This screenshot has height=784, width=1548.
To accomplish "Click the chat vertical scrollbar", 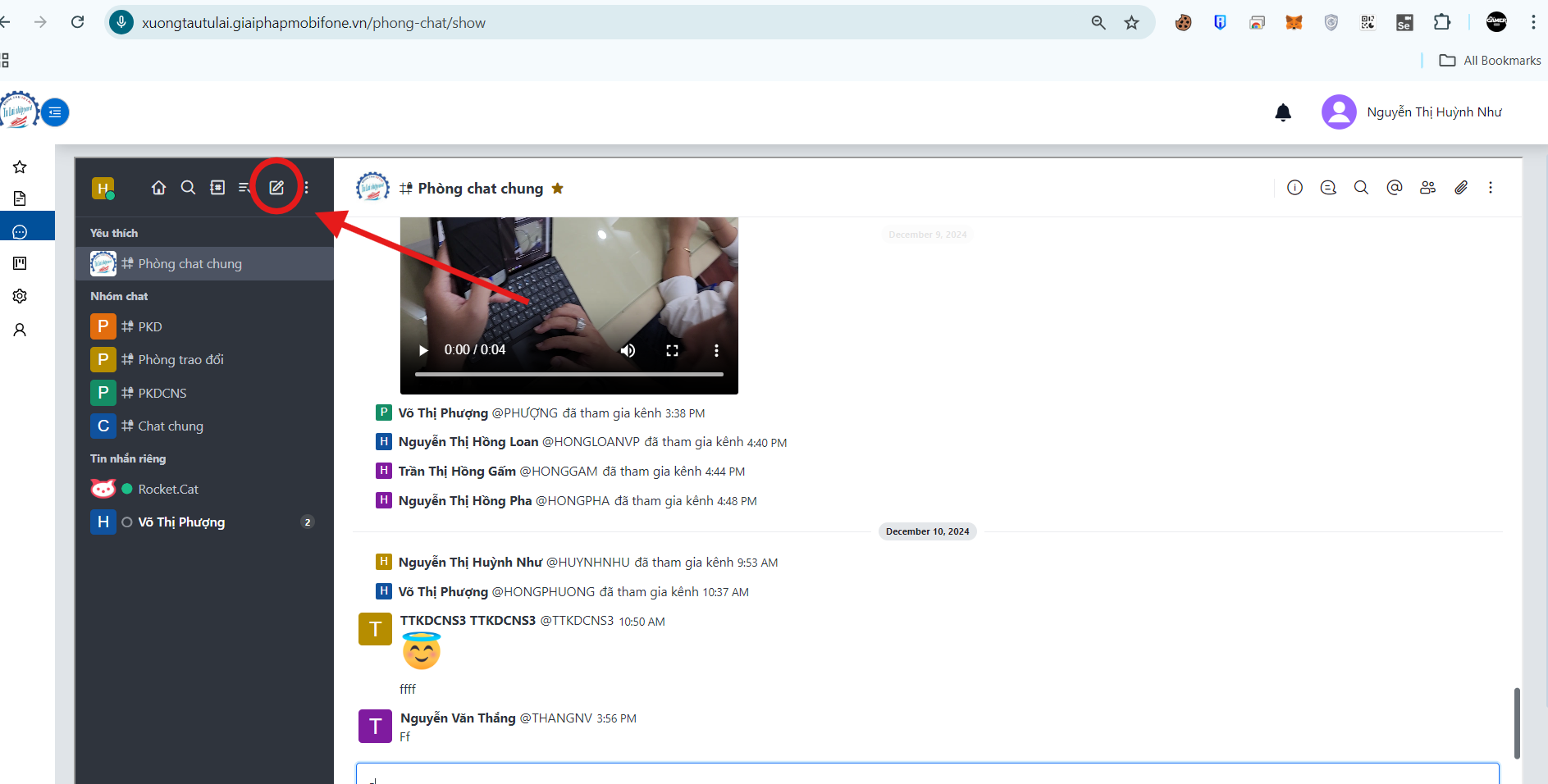I will (1517, 722).
